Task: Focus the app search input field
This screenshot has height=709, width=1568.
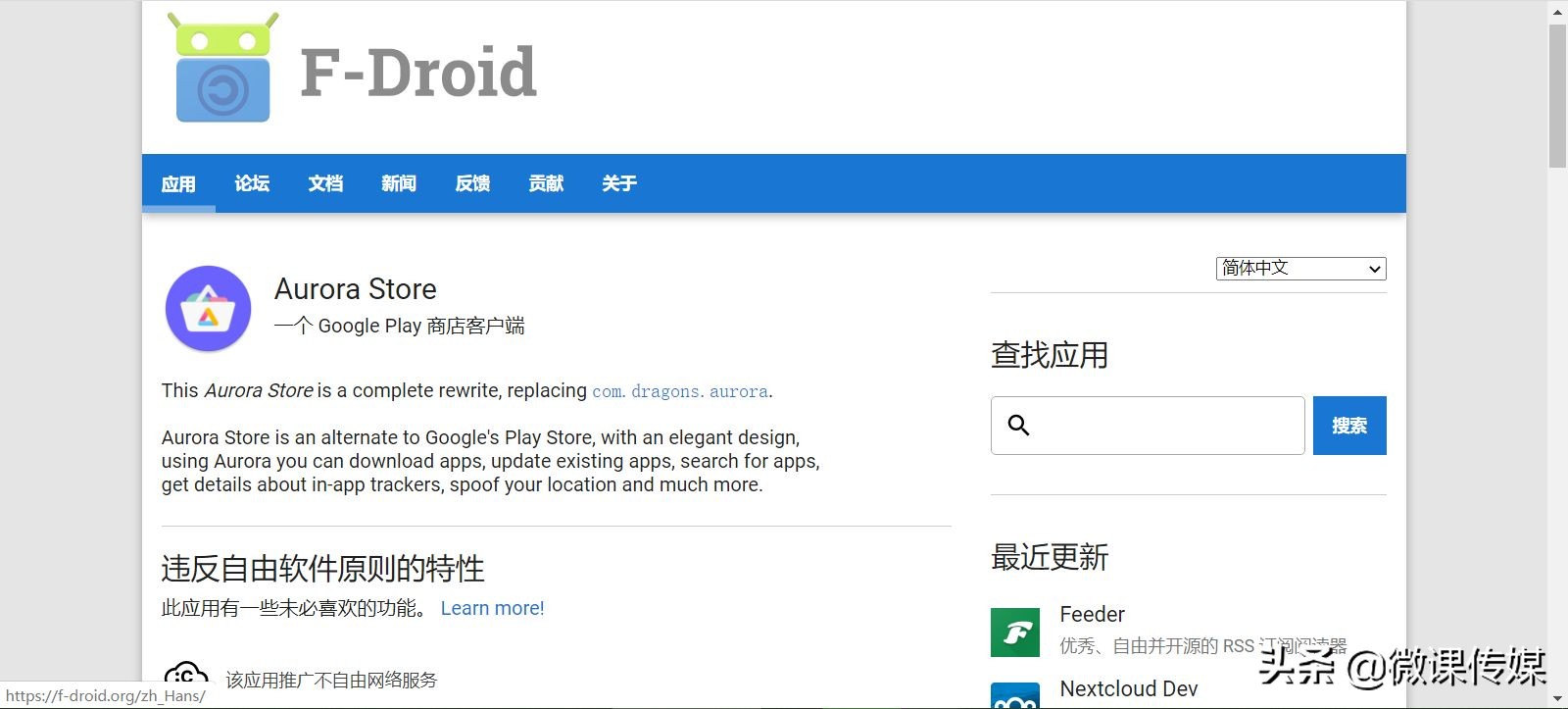Action: pyautogui.click(x=1148, y=426)
